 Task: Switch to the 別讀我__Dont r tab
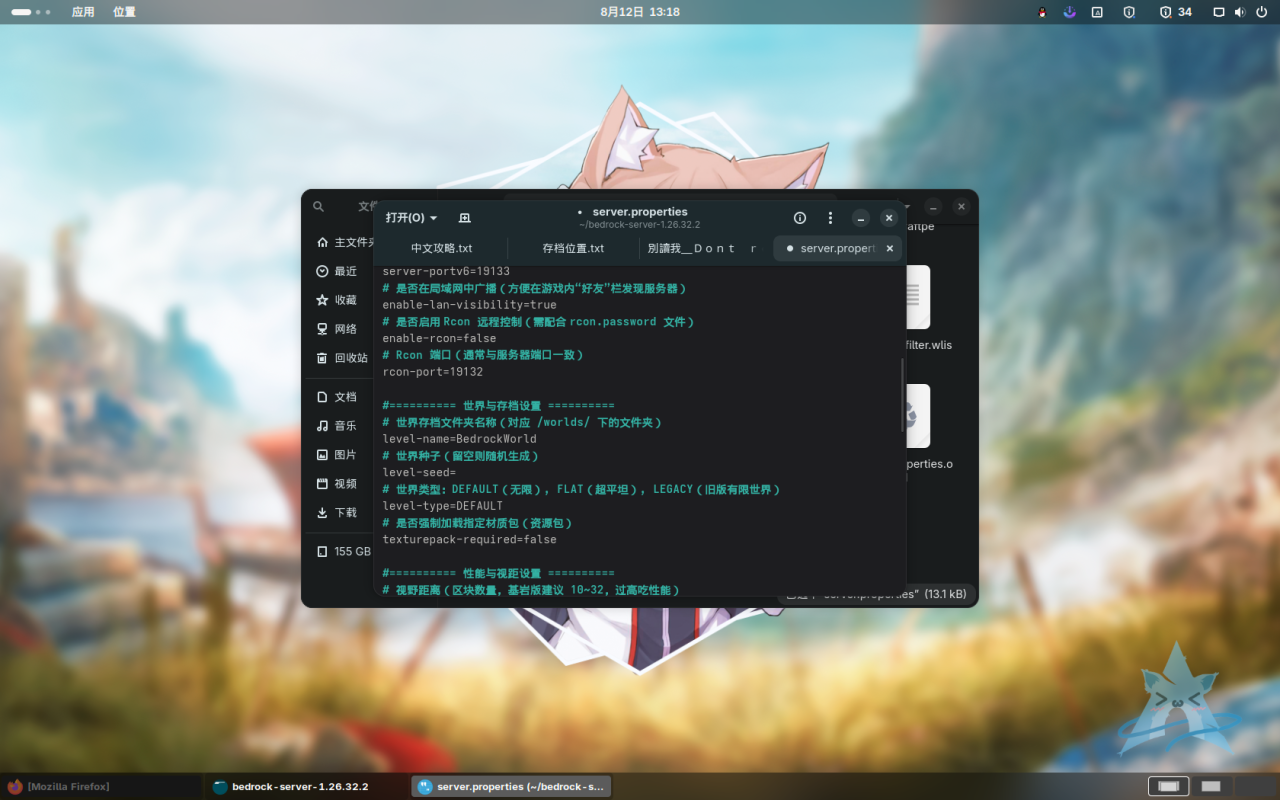click(x=704, y=248)
